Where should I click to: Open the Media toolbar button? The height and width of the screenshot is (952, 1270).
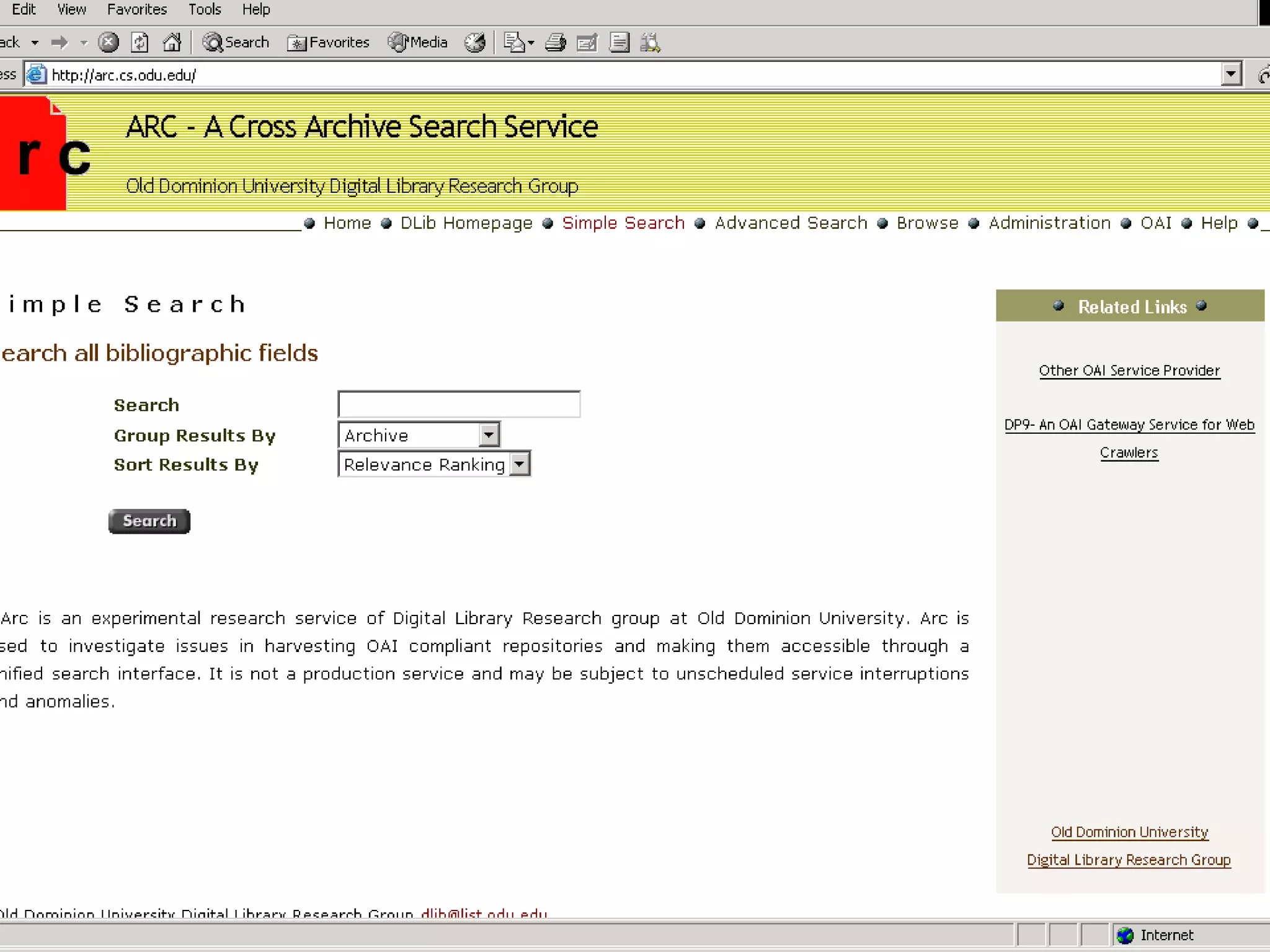[x=417, y=42]
